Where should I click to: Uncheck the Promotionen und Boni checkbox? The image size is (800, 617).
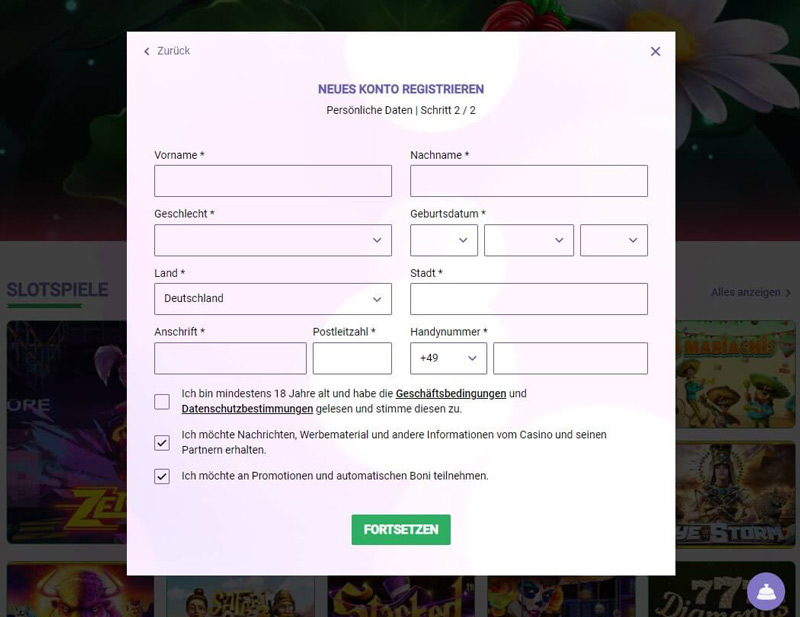pyautogui.click(x=162, y=476)
